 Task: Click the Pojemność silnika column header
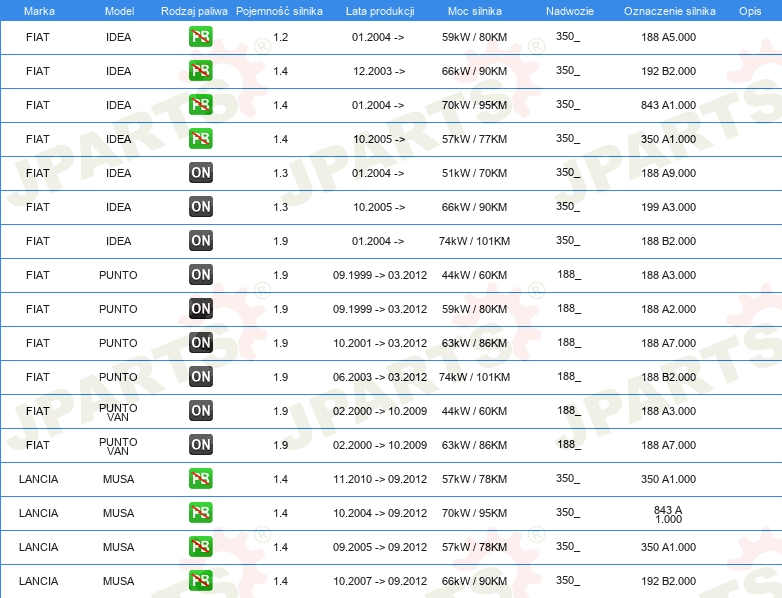[279, 11]
